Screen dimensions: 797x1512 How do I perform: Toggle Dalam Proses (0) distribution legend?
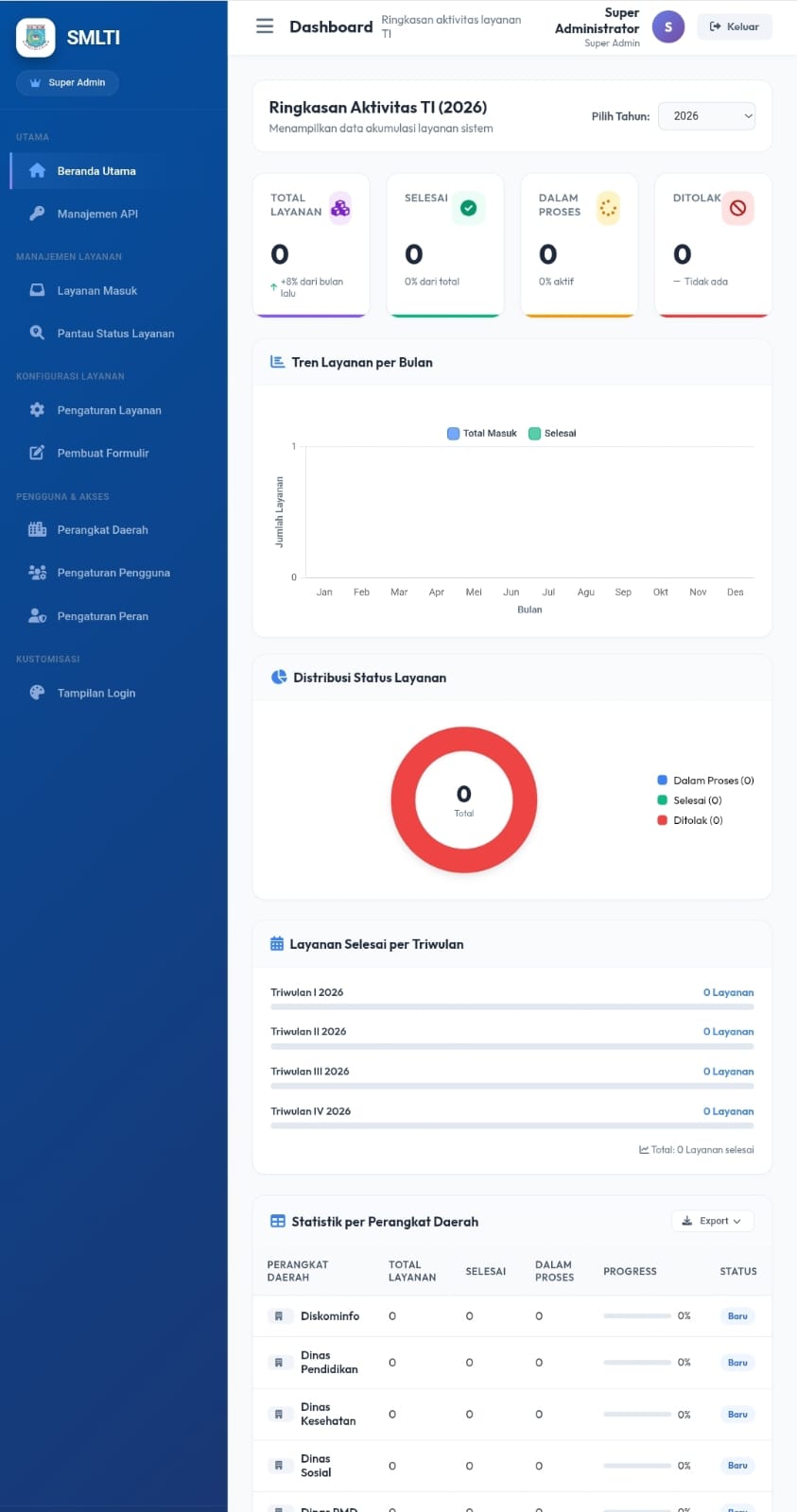tap(705, 781)
